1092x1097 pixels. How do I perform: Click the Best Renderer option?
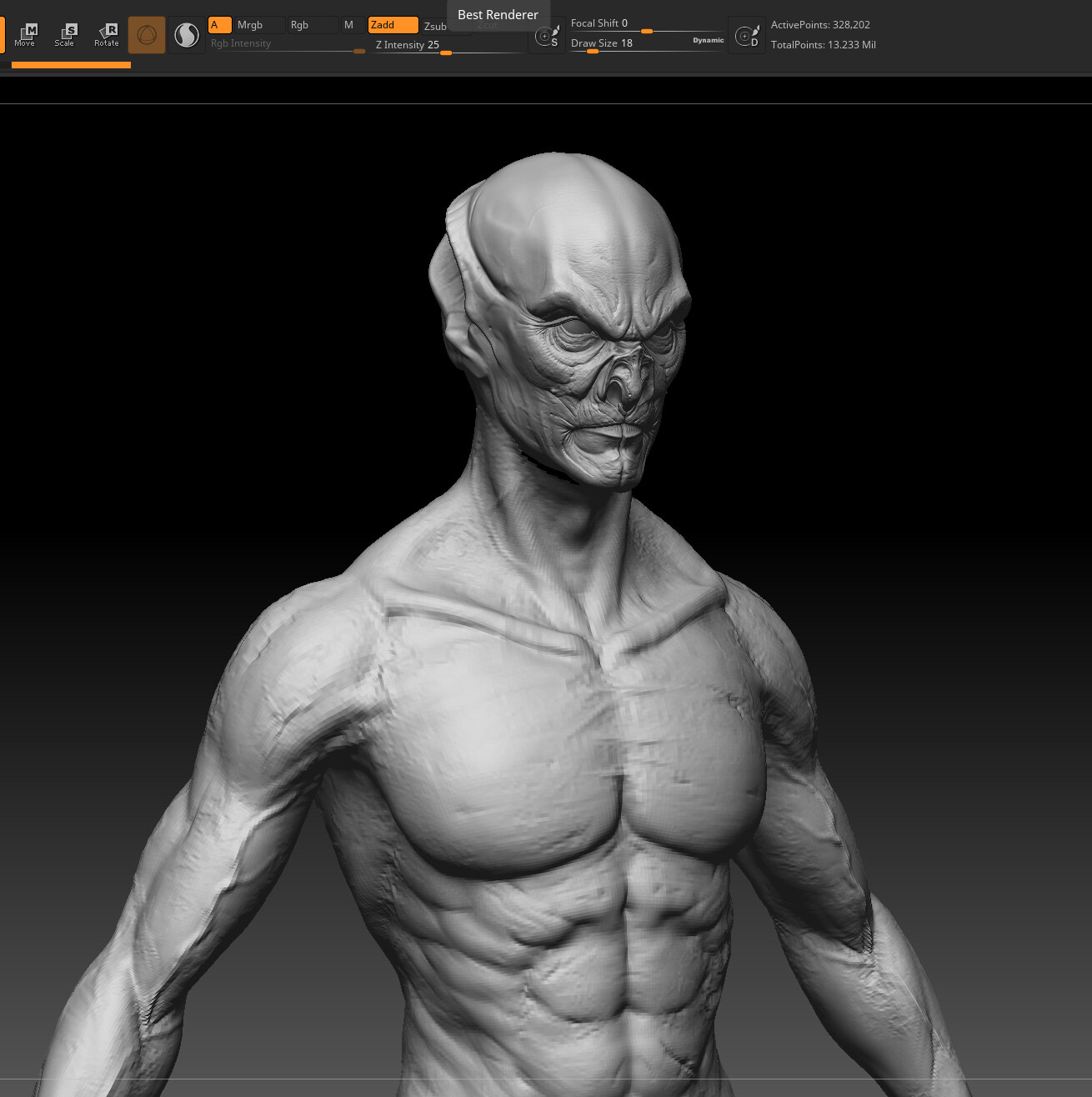(x=498, y=14)
